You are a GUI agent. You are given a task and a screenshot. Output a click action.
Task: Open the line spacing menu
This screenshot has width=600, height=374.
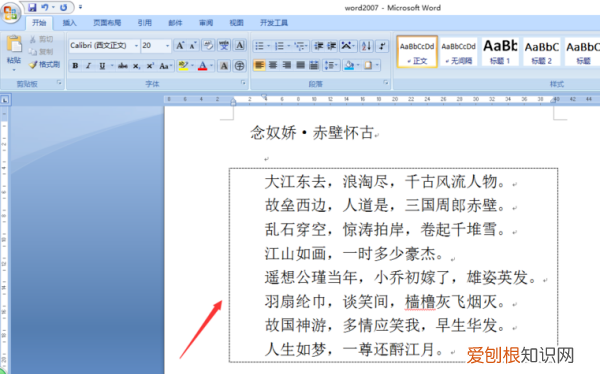tap(331, 65)
